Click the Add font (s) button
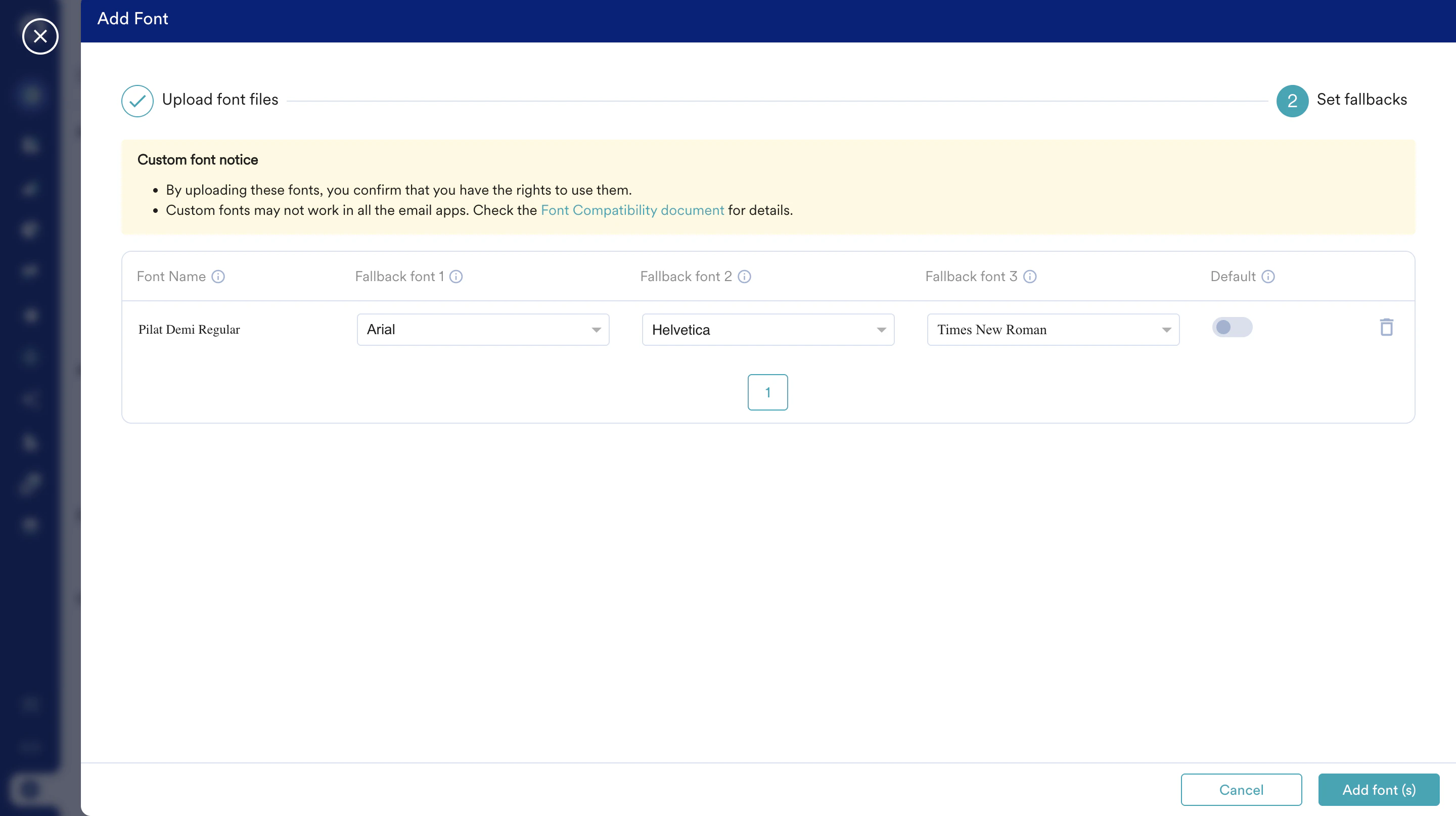 click(x=1379, y=789)
